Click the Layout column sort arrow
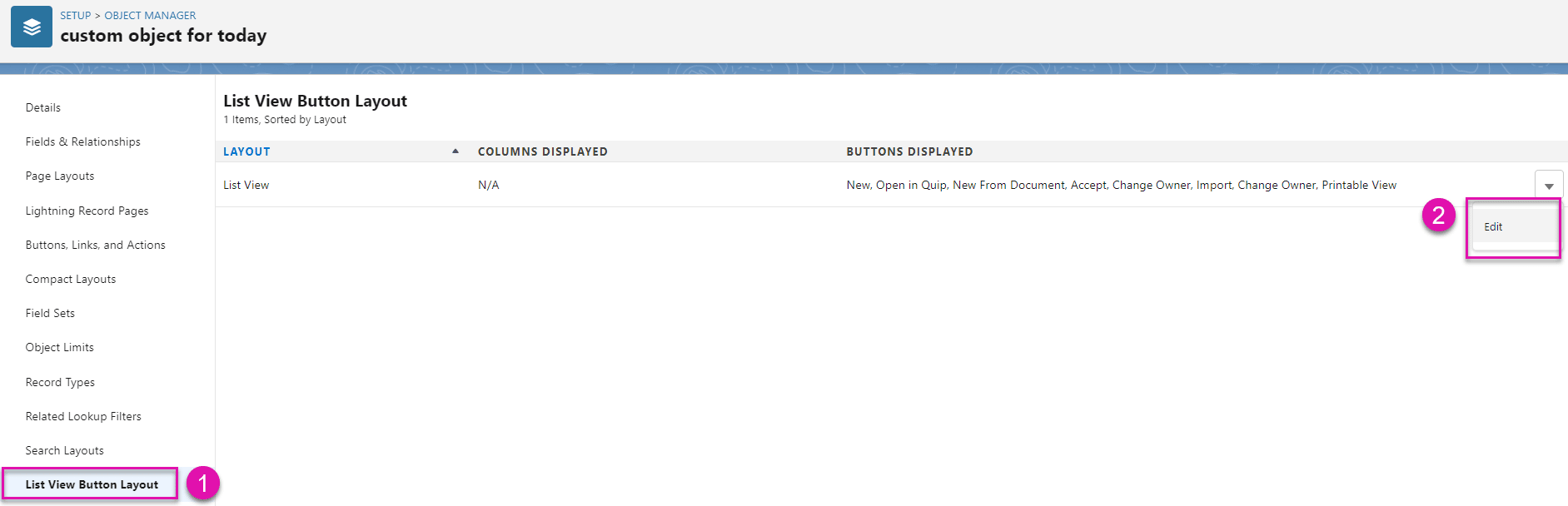The height and width of the screenshot is (506, 1568). pyautogui.click(x=455, y=151)
